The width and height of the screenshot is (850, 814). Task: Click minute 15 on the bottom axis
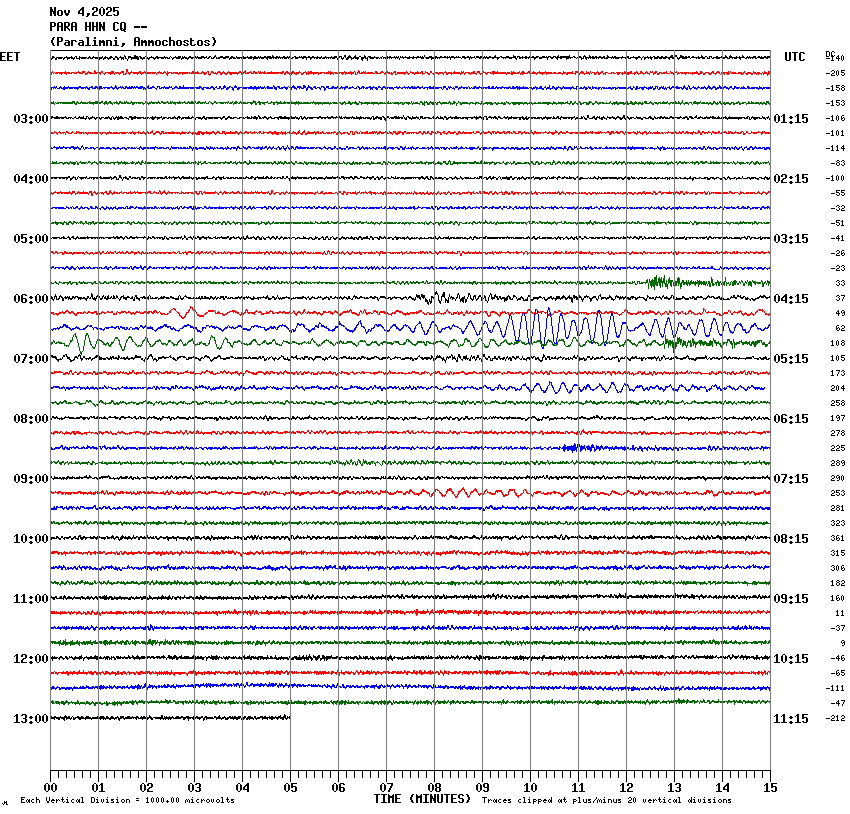[x=769, y=788]
